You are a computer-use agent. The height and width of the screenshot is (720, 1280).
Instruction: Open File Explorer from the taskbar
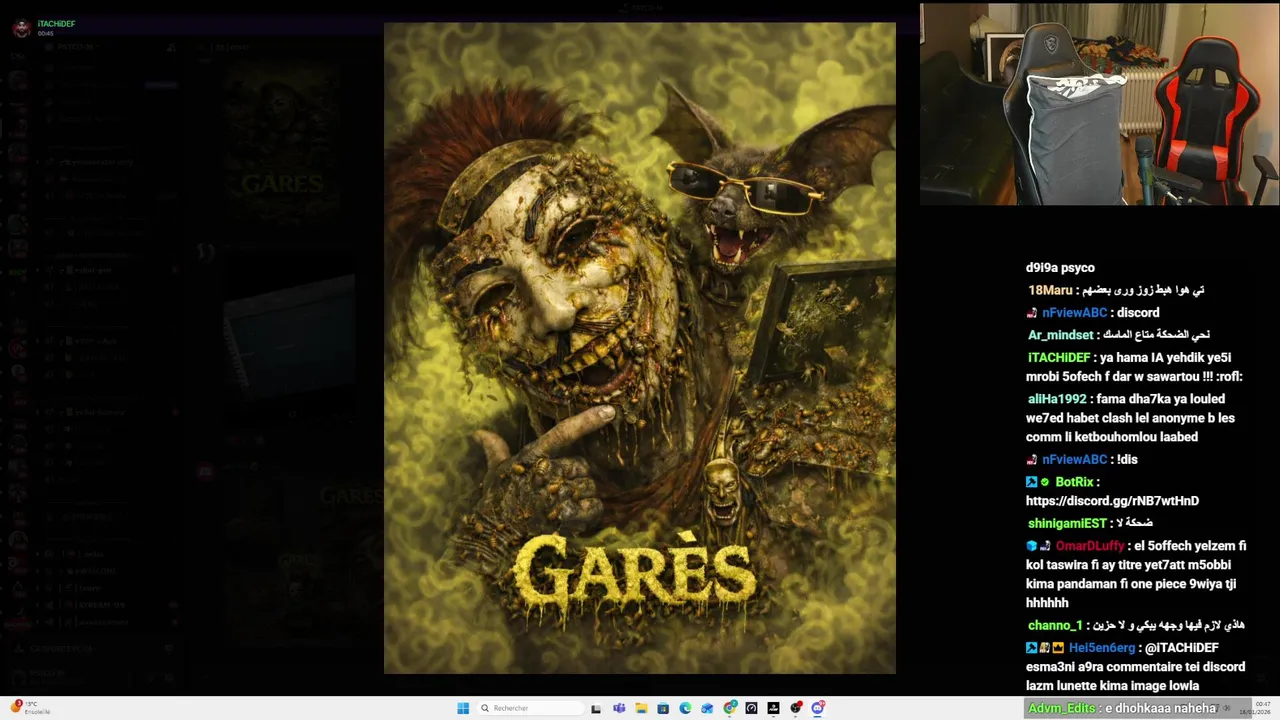[641, 708]
